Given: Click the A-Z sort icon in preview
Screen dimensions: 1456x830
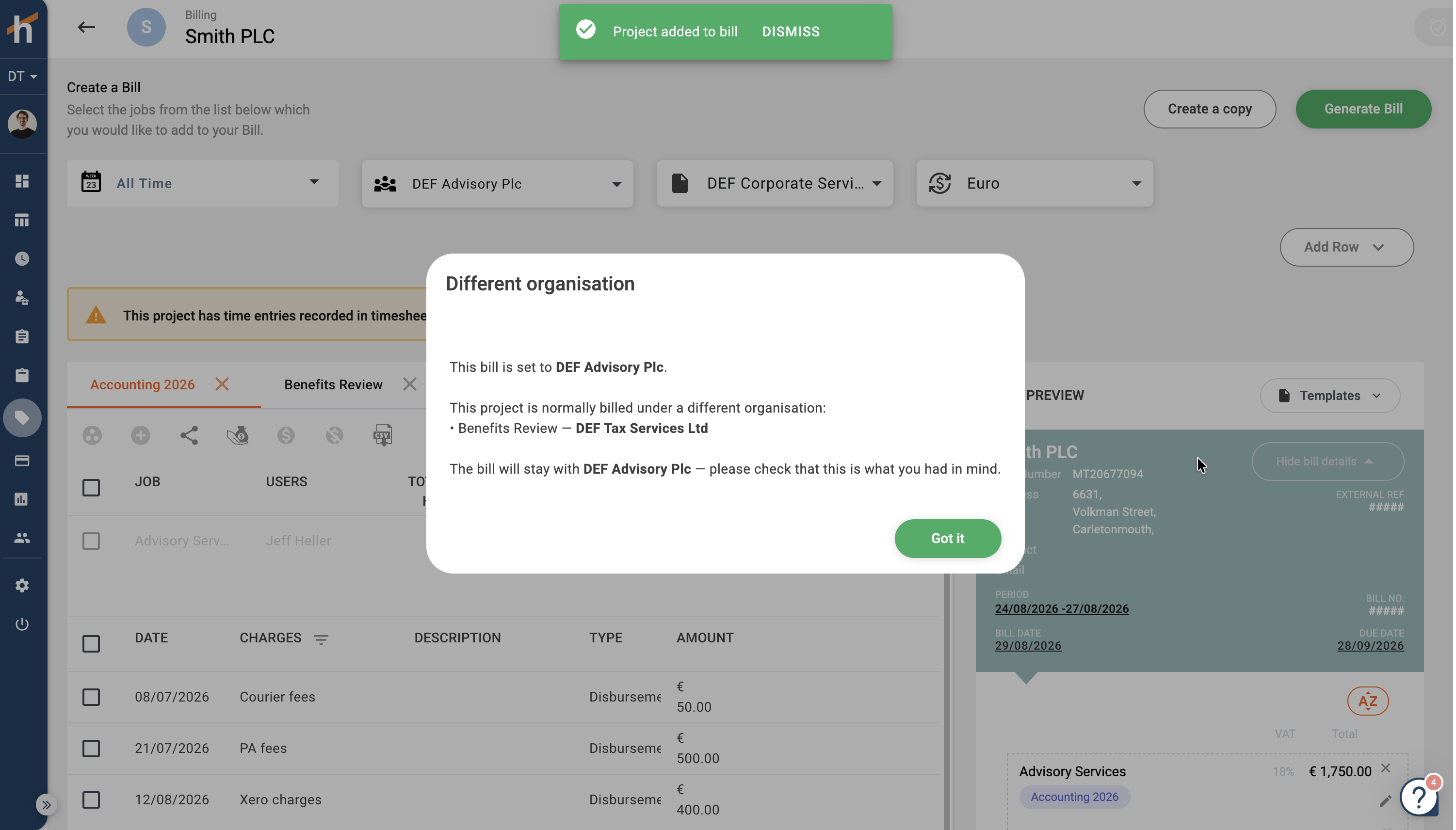Looking at the screenshot, I should (x=1368, y=701).
